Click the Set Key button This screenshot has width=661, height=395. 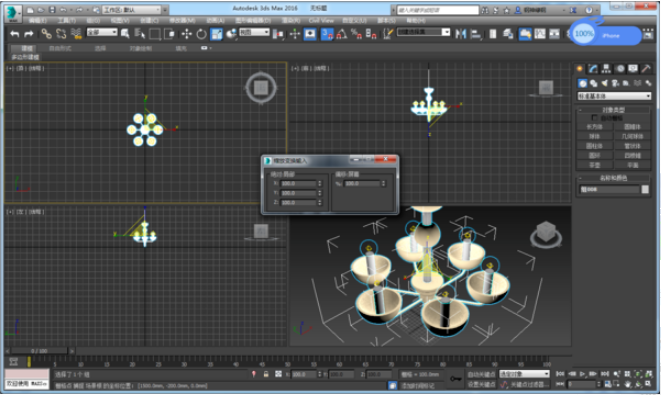point(481,384)
